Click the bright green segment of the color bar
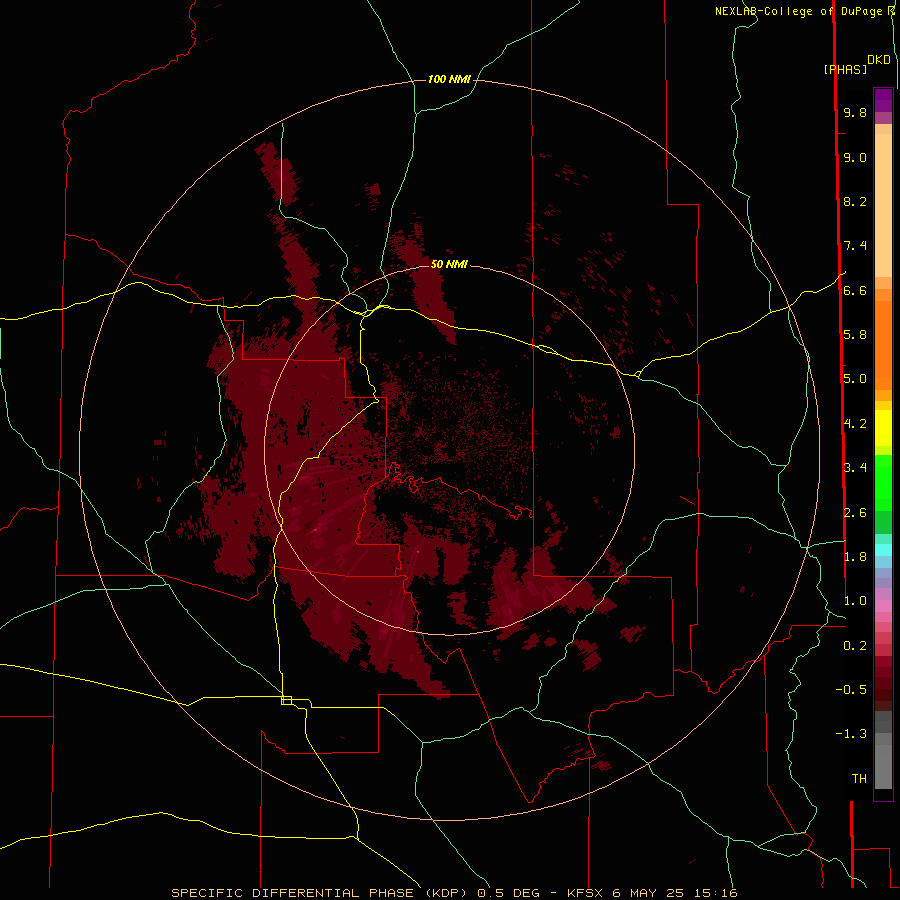The width and height of the screenshot is (900, 900). [883, 483]
